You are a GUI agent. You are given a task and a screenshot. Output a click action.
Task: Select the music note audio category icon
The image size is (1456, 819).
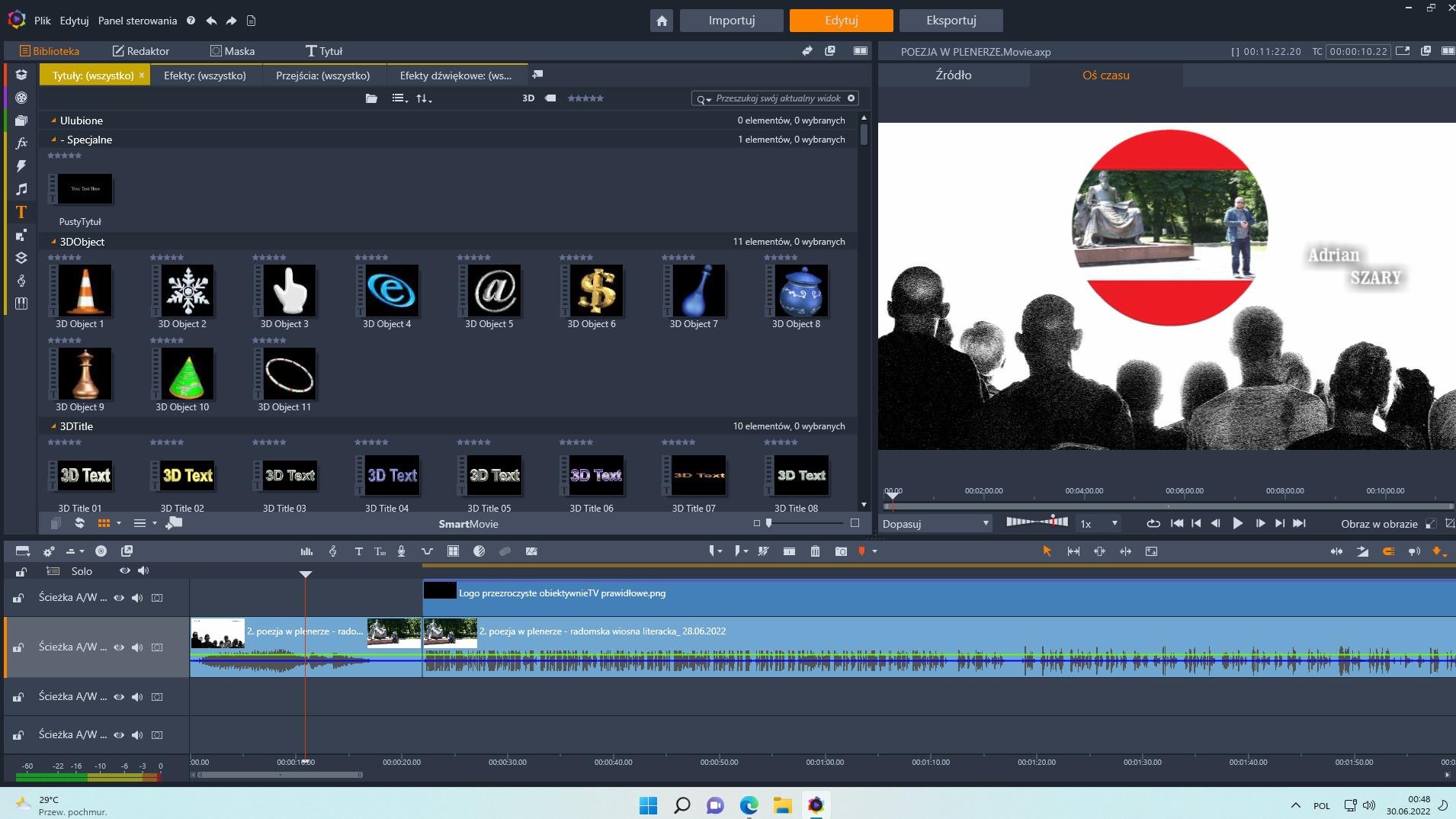coord(21,188)
